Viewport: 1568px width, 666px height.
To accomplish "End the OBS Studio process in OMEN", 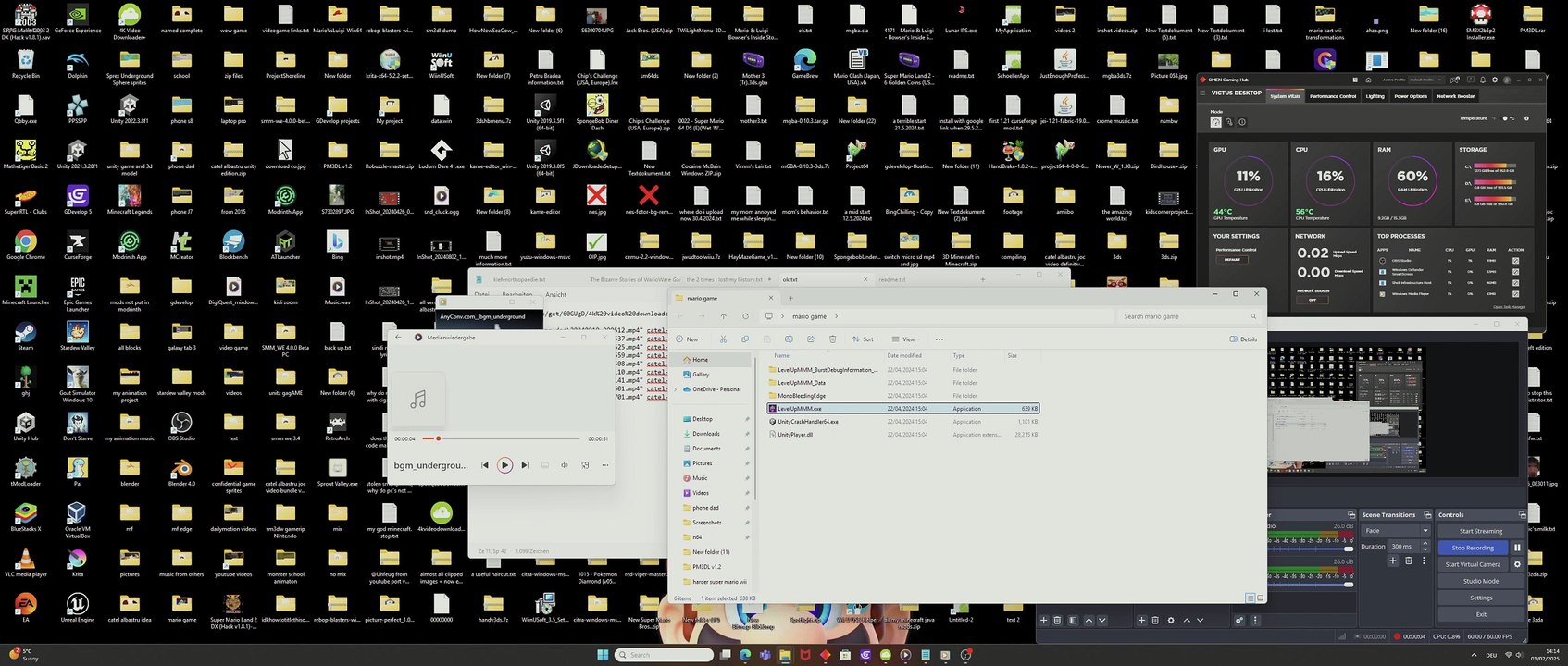I will coord(1515,261).
